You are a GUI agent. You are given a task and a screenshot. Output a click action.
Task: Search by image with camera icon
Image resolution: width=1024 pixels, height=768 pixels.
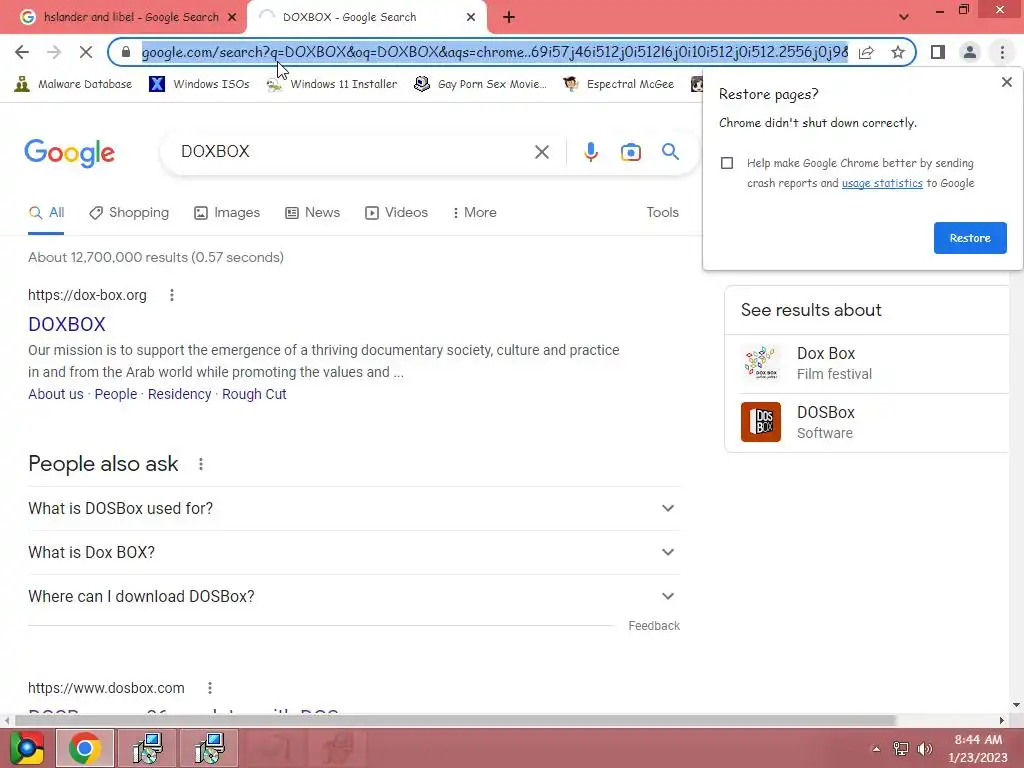point(630,152)
